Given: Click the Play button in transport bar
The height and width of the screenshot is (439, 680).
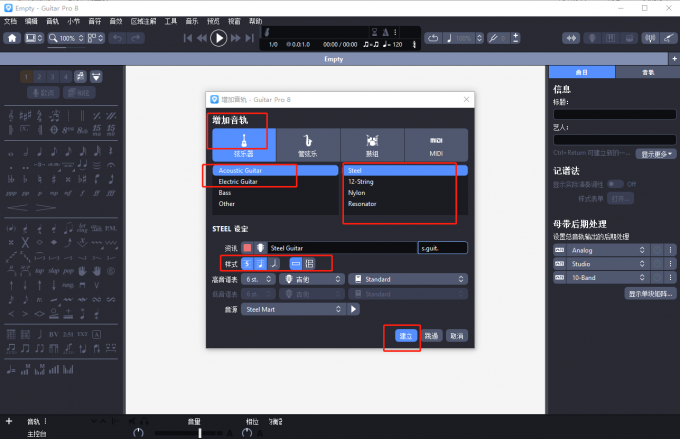Looking at the screenshot, I should coord(219,38).
